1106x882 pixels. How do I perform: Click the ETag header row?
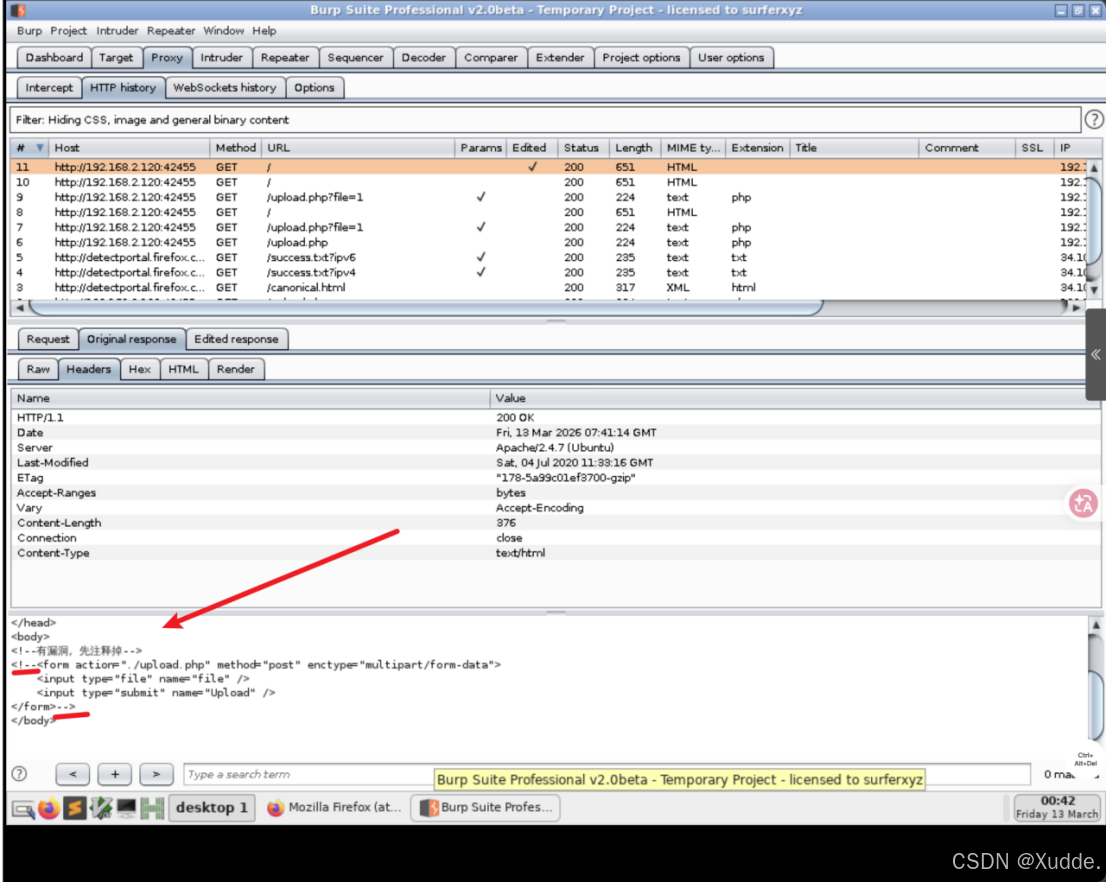pos(555,478)
